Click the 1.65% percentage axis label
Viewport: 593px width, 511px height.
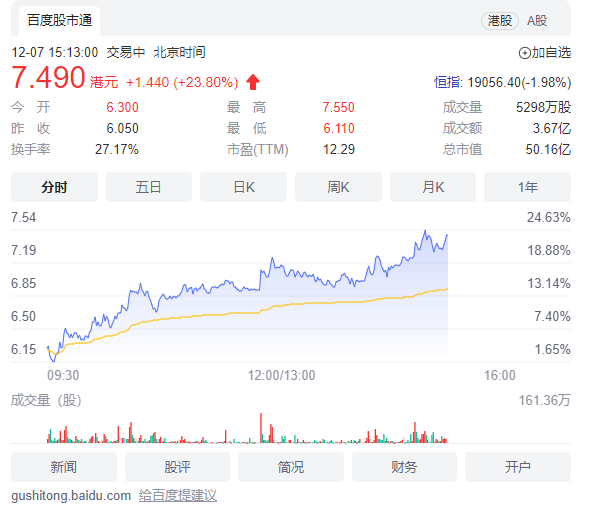pyautogui.click(x=552, y=349)
